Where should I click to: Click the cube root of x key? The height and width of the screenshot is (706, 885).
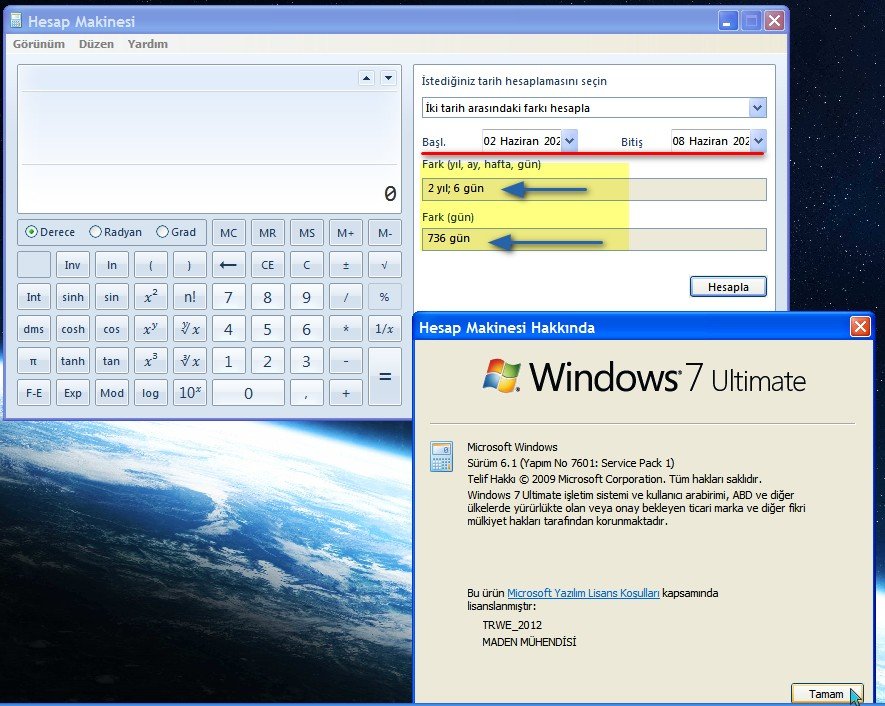190,361
